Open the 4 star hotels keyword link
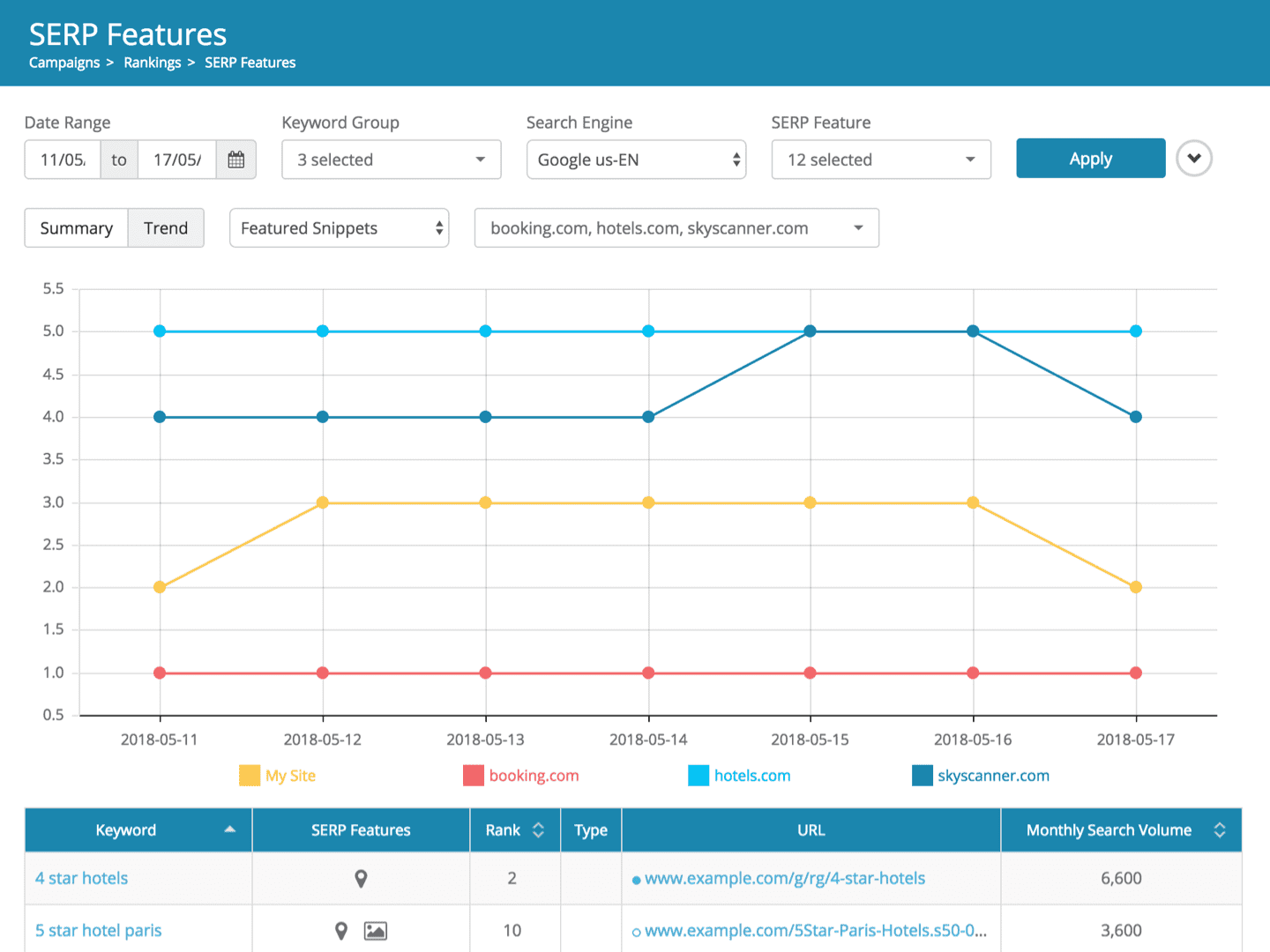1270x952 pixels. tap(82, 879)
